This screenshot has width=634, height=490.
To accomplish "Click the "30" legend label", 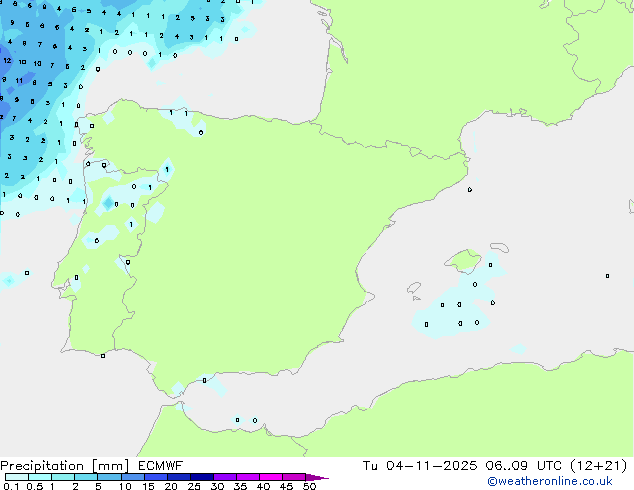I will [217, 486].
